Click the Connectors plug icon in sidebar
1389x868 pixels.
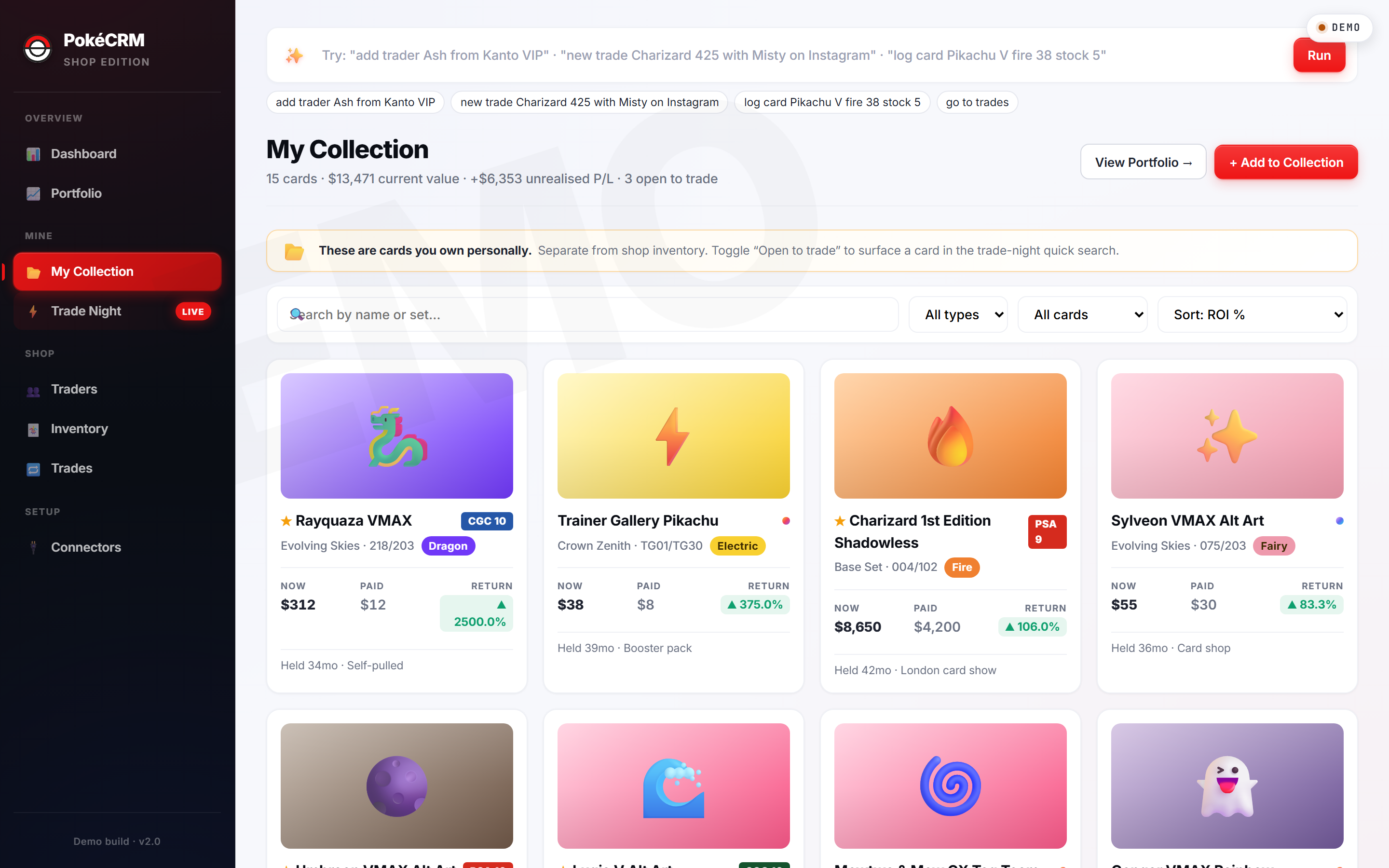[x=33, y=547]
